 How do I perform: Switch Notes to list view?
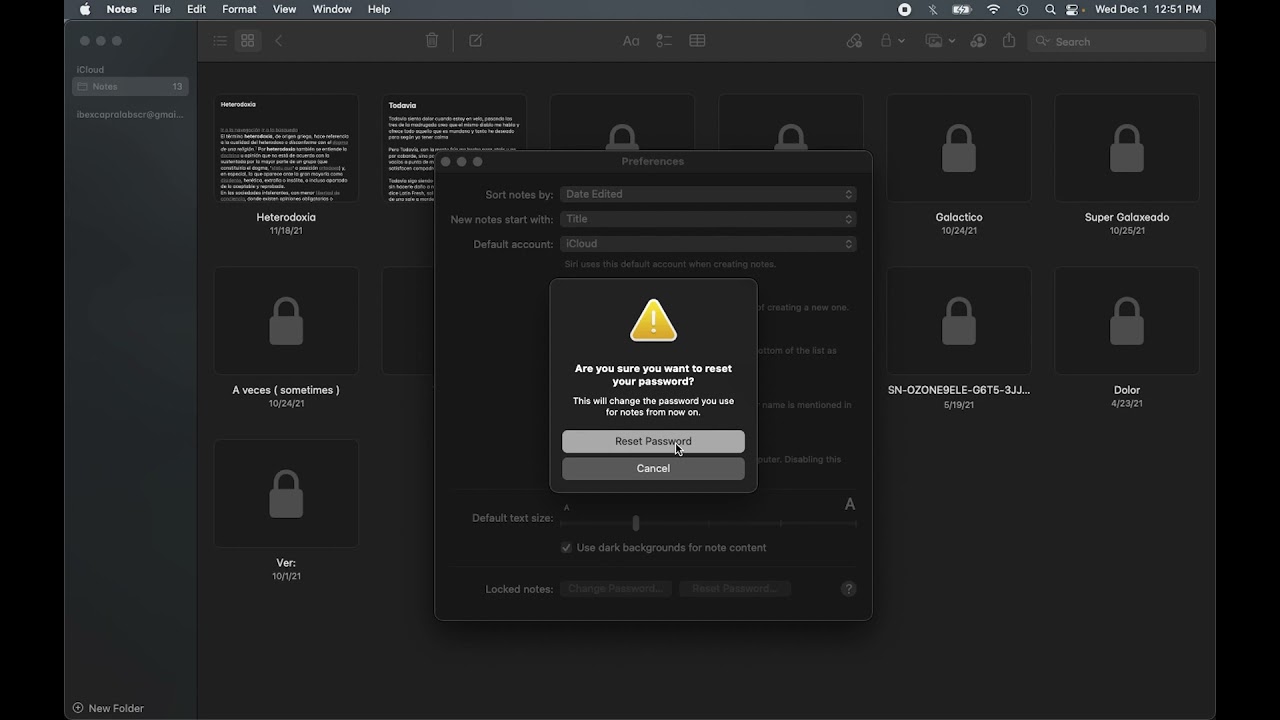tap(220, 41)
